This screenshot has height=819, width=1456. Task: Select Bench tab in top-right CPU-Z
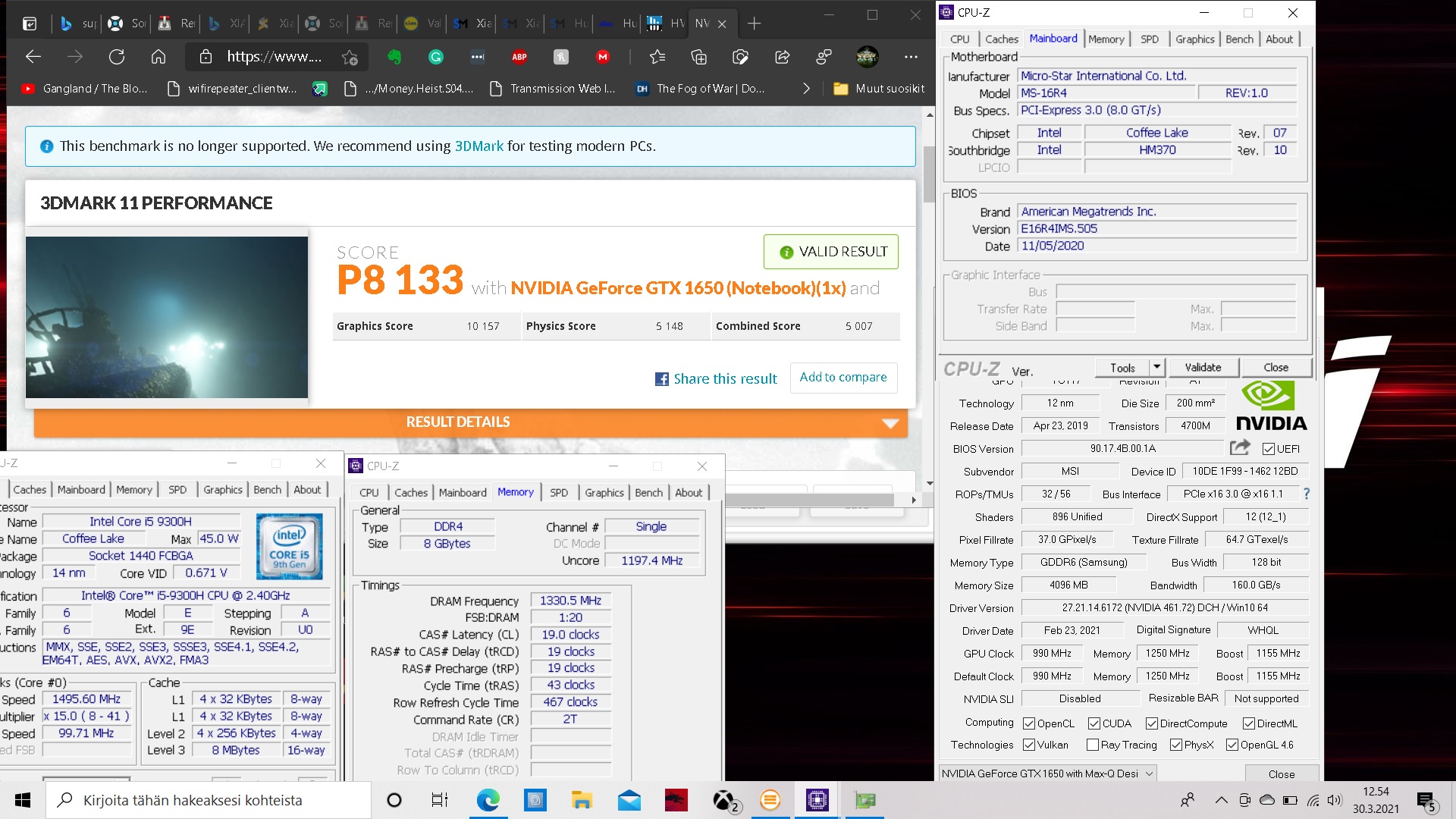(1239, 39)
